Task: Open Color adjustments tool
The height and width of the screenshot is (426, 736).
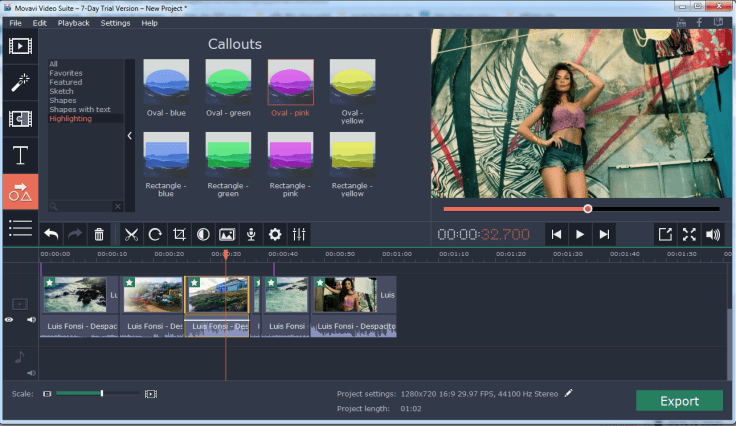Action: (x=203, y=234)
